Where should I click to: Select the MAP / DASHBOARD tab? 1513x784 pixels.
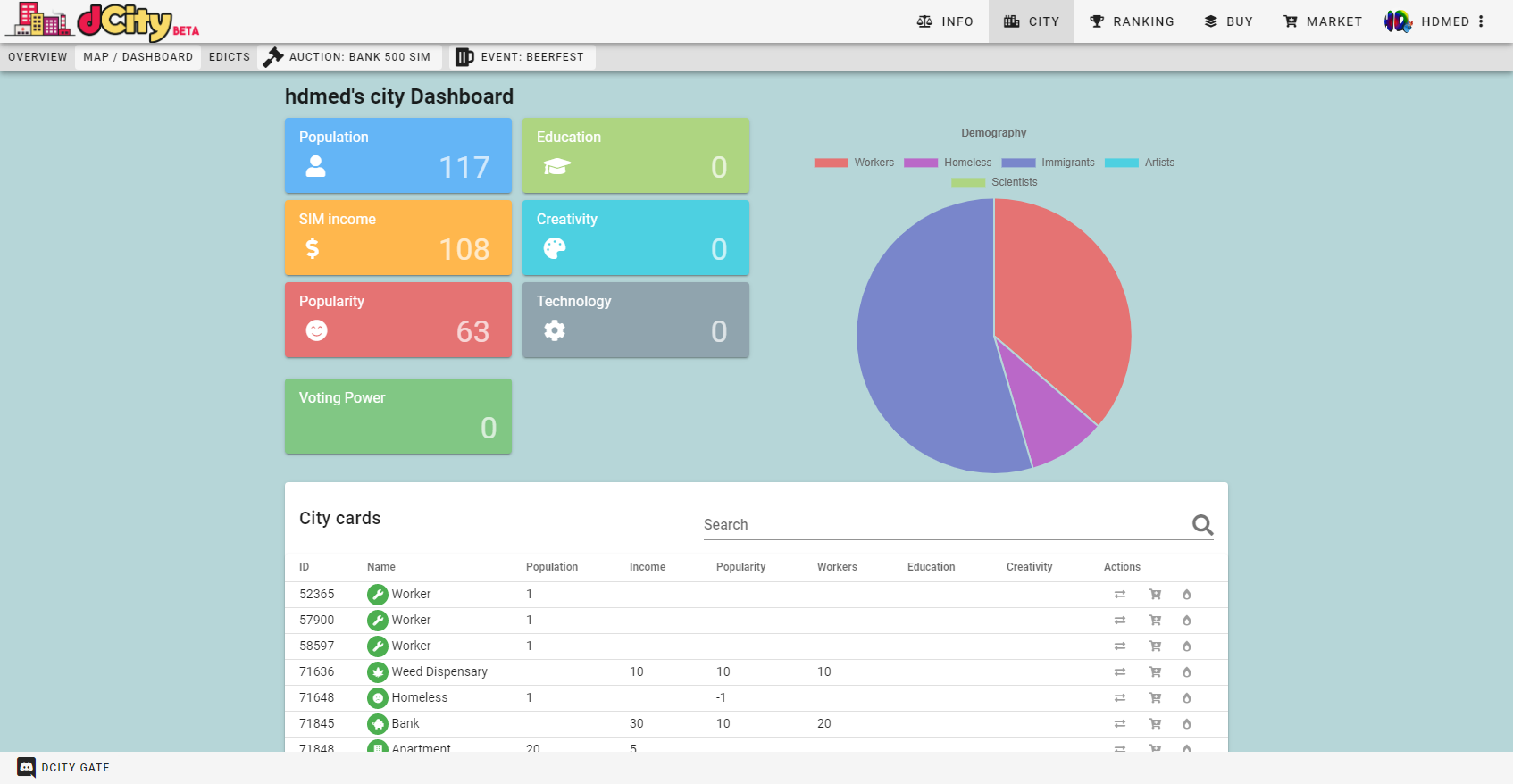(x=138, y=57)
